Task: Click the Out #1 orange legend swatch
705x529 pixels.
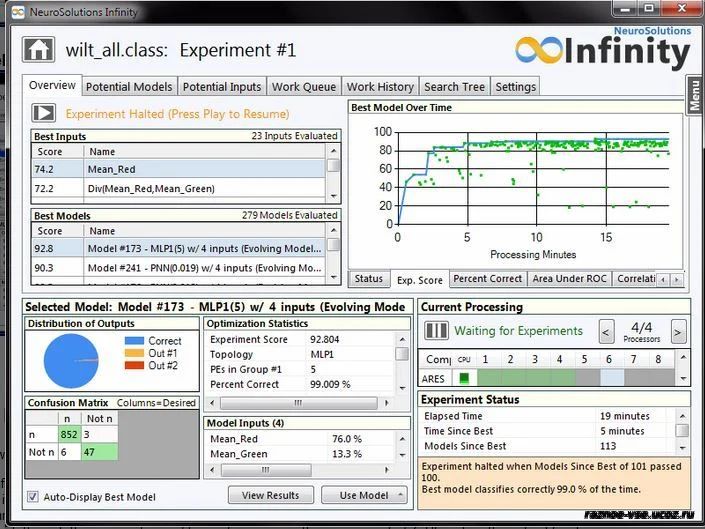Action: pyautogui.click(x=134, y=353)
